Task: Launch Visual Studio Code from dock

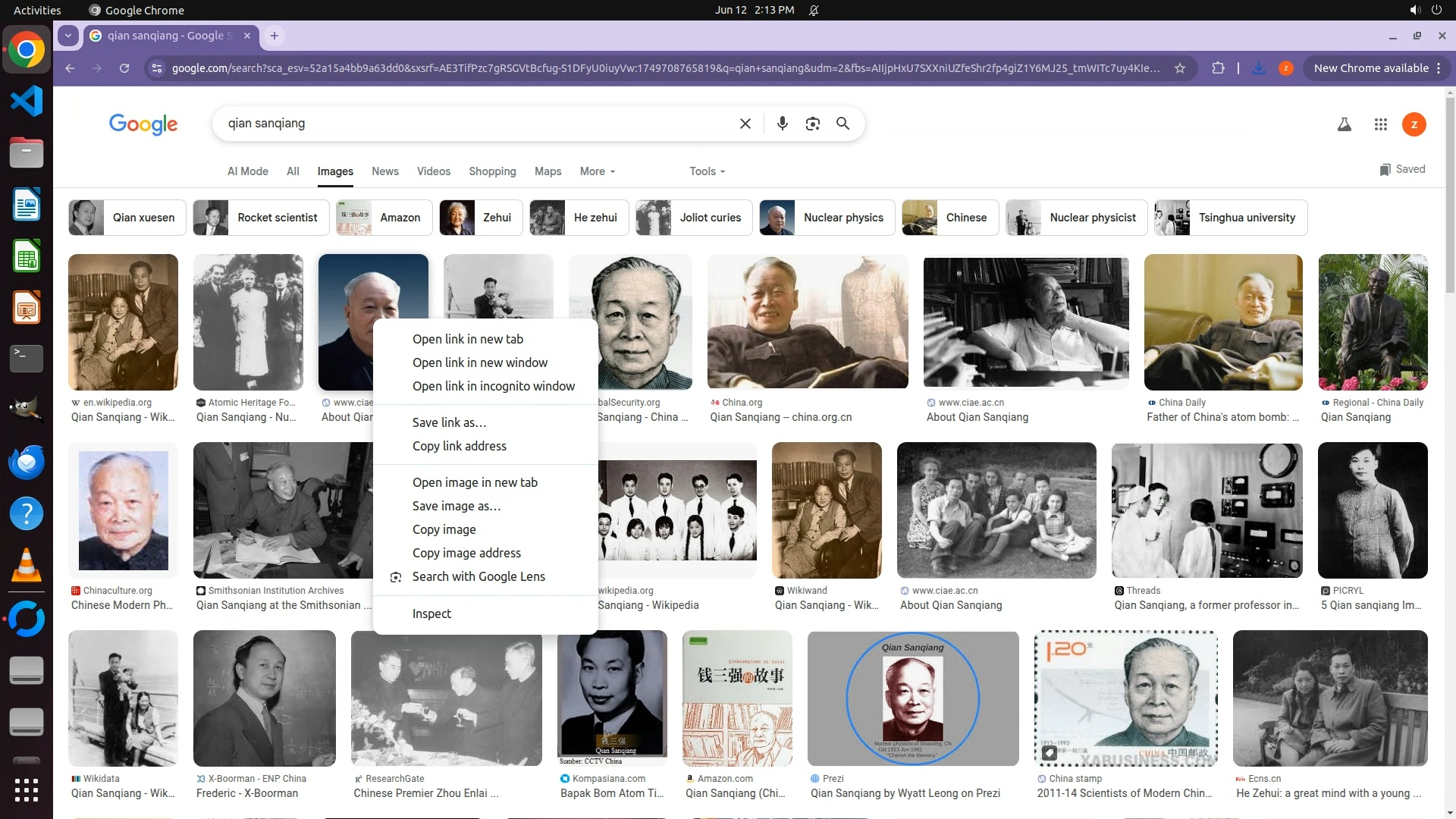Action: pos(27,101)
